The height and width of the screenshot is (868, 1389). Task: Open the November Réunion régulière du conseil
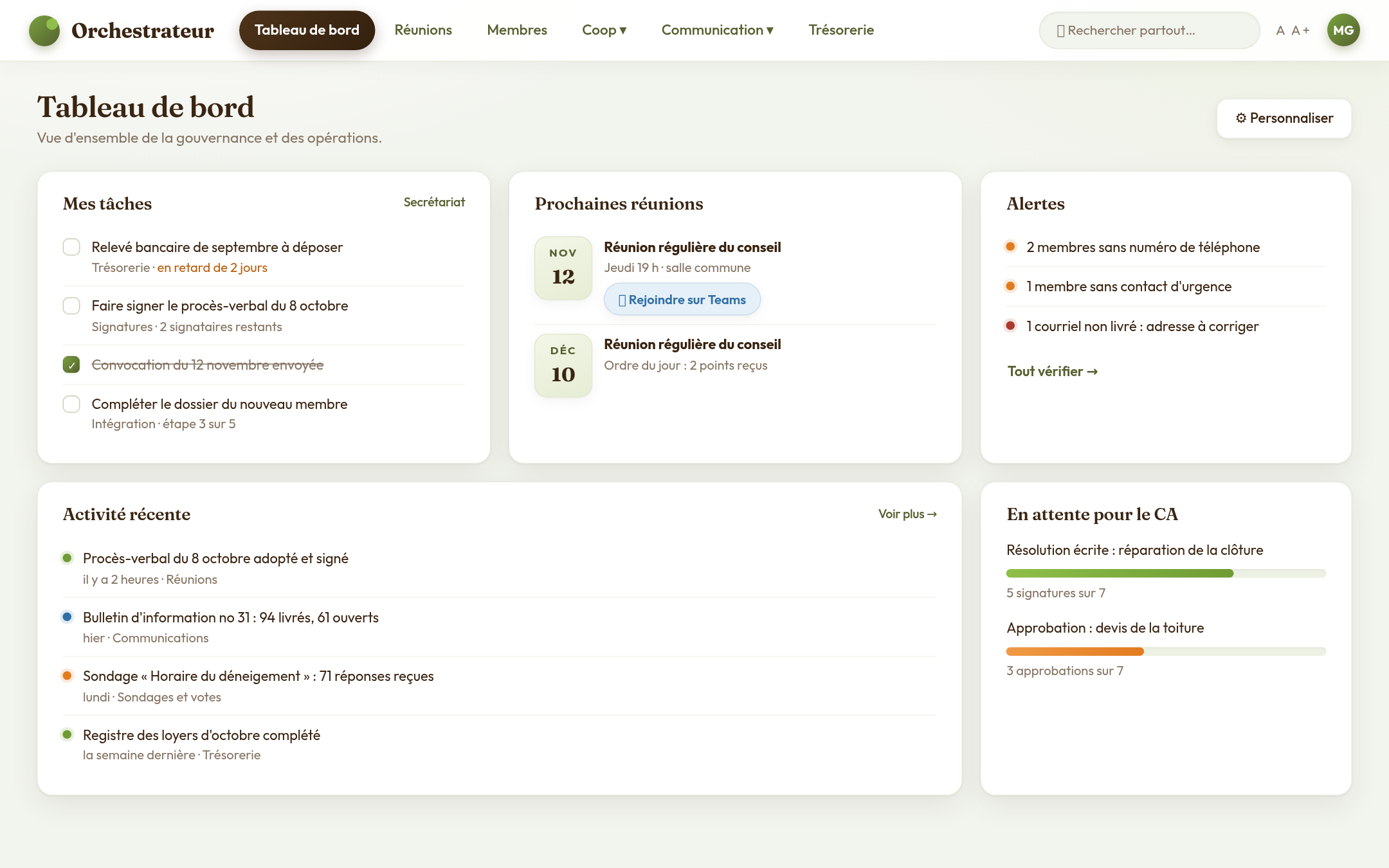pos(692,248)
